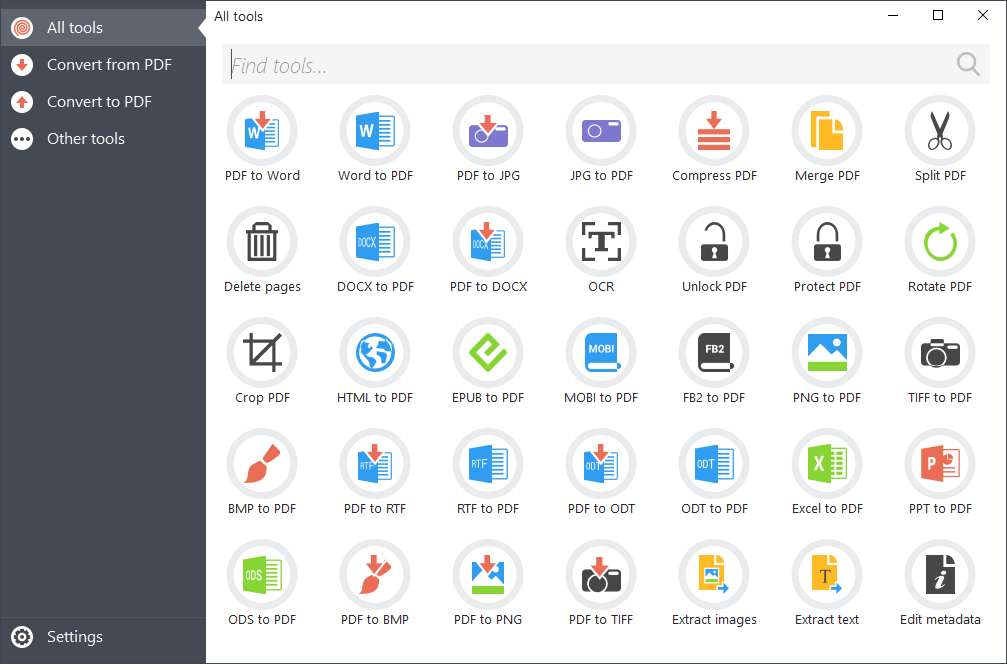
Task: Open the Extract images tool
Action: (714, 584)
